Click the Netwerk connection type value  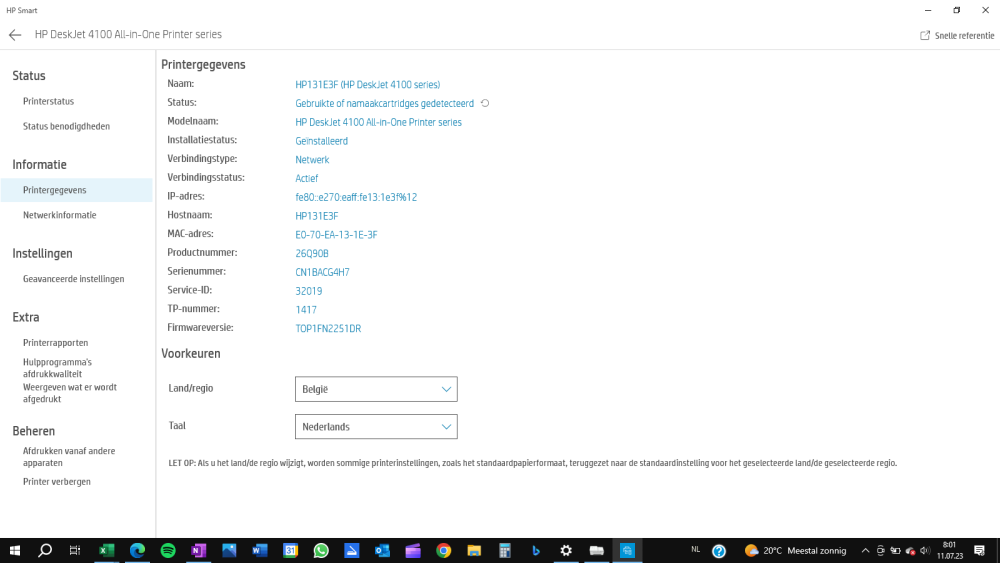(312, 159)
